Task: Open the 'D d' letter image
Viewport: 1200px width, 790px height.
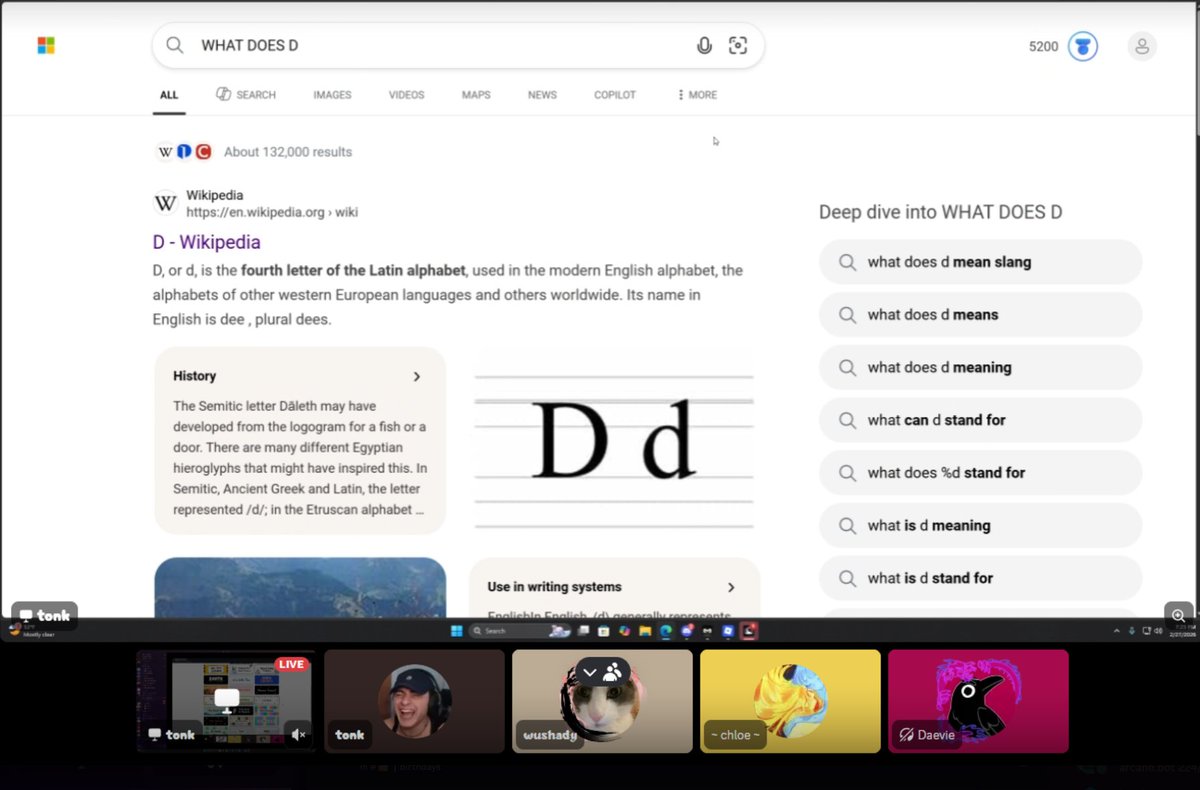Action: click(614, 439)
